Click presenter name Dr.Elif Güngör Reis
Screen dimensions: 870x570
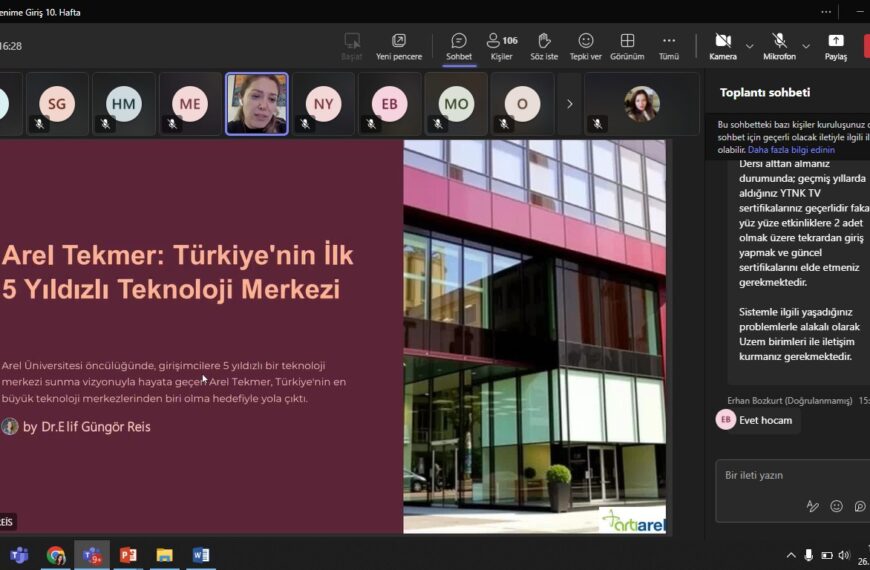(96, 427)
